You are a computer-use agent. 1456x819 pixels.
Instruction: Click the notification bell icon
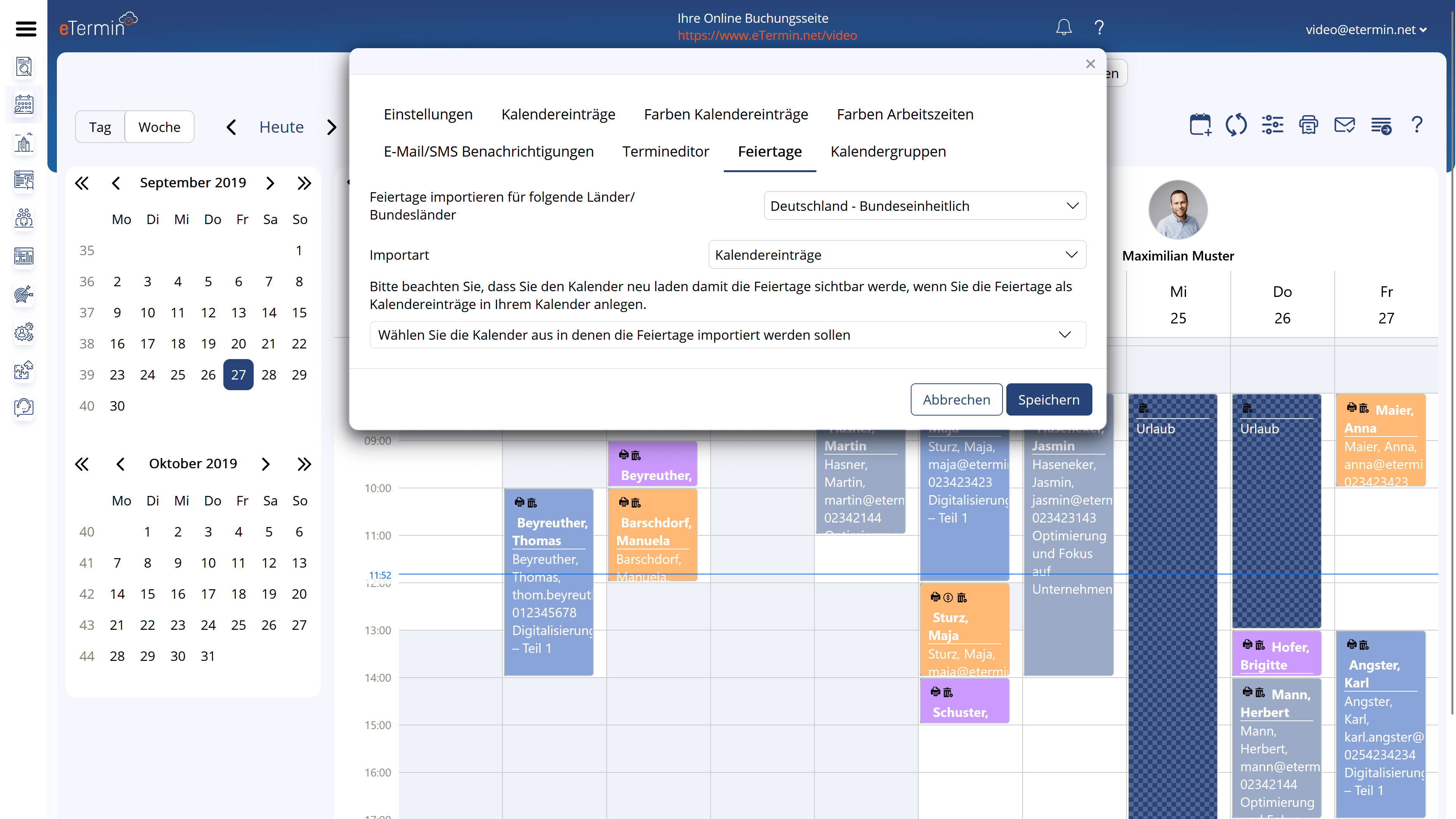pos(1063,27)
